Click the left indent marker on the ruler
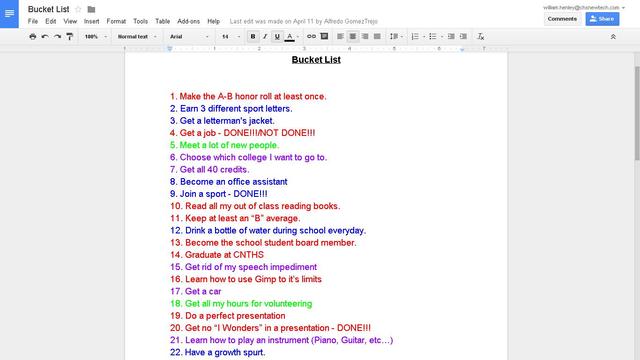Screen dimensions: 640x360 click(x=169, y=49)
